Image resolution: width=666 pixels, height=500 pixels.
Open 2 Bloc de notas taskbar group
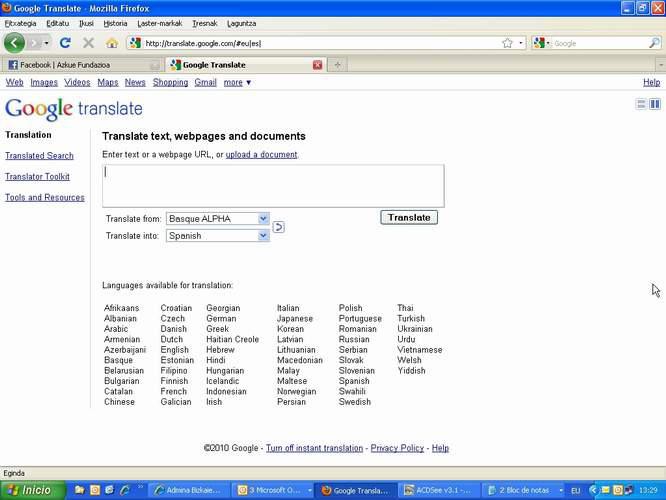click(x=525, y=490)
